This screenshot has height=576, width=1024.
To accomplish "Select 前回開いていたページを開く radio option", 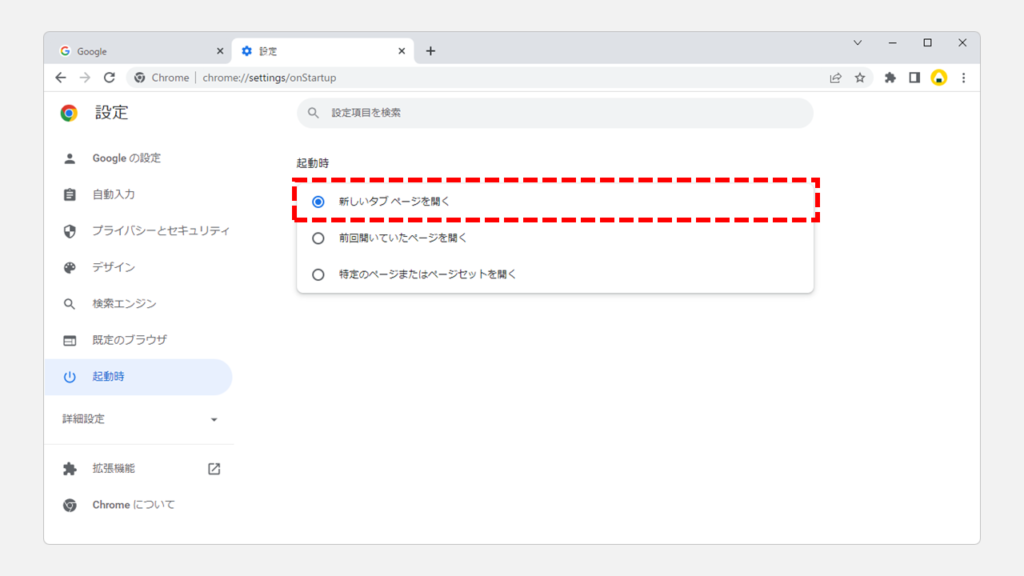I will pyautogui.click(x=318, y=238).
